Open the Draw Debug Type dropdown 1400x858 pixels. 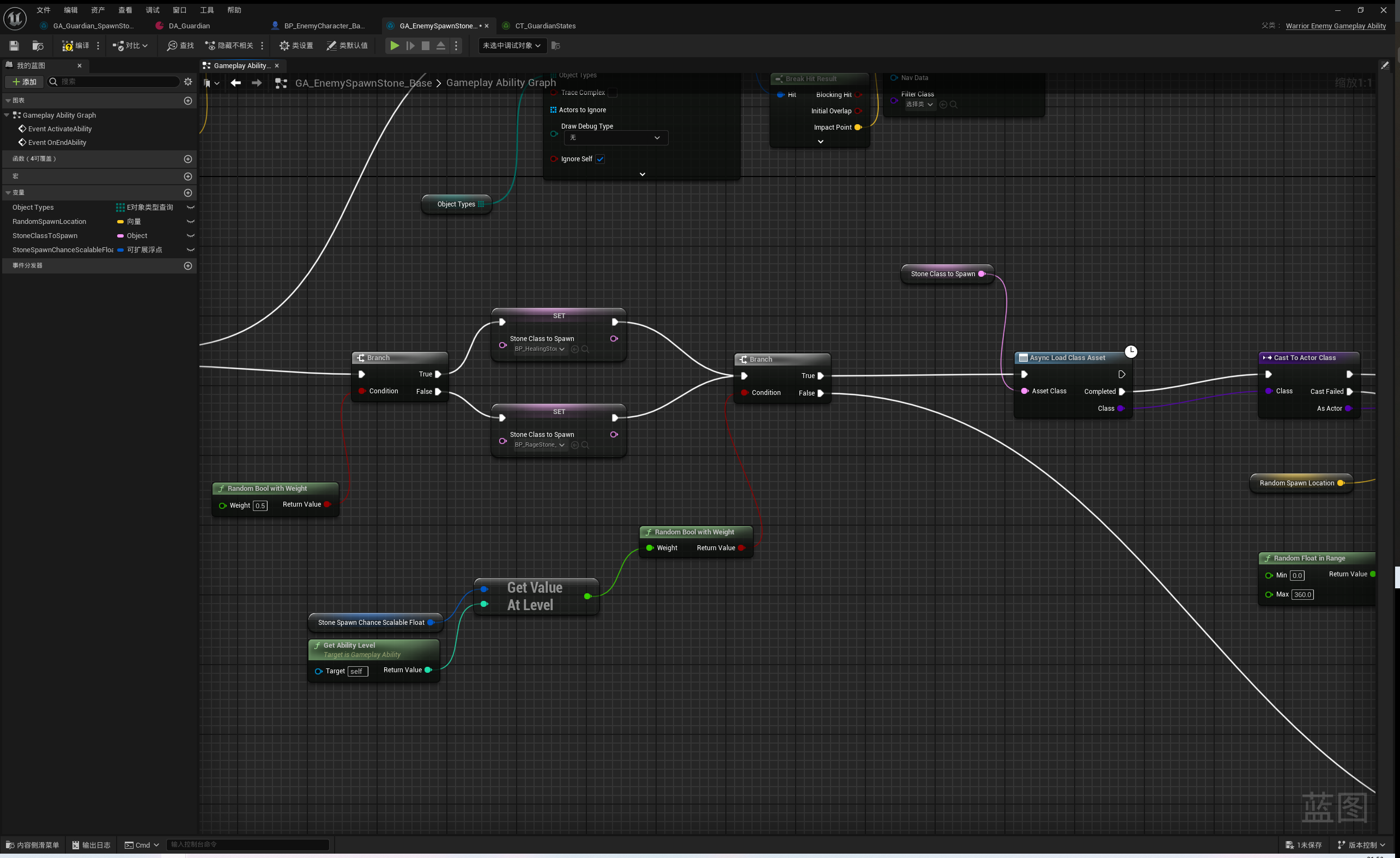coord(616,138)
